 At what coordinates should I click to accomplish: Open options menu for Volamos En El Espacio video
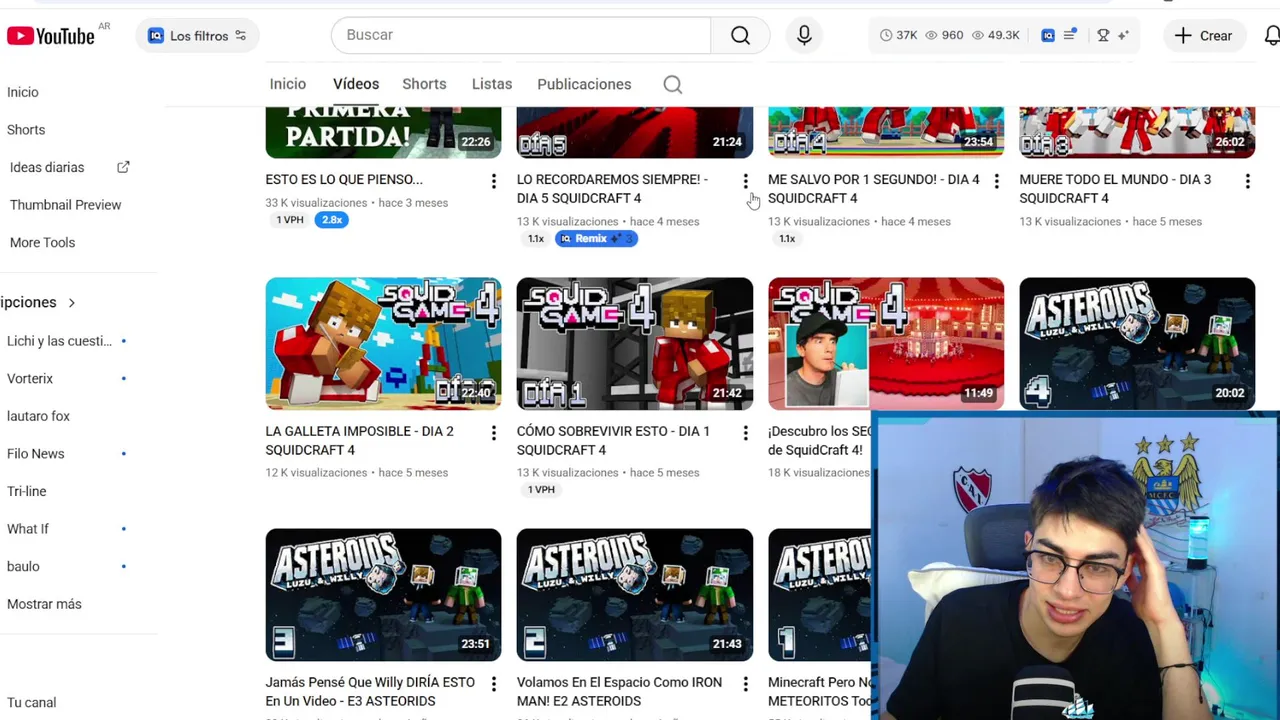(x=745, y=683)
